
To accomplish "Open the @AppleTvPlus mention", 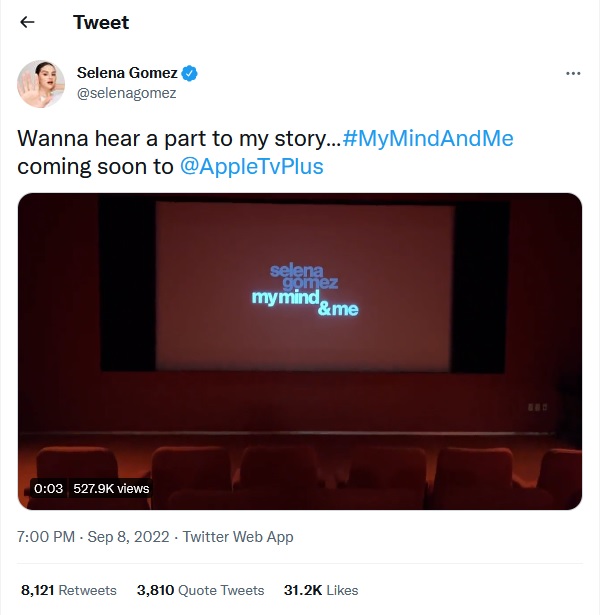I will [252, 166].
